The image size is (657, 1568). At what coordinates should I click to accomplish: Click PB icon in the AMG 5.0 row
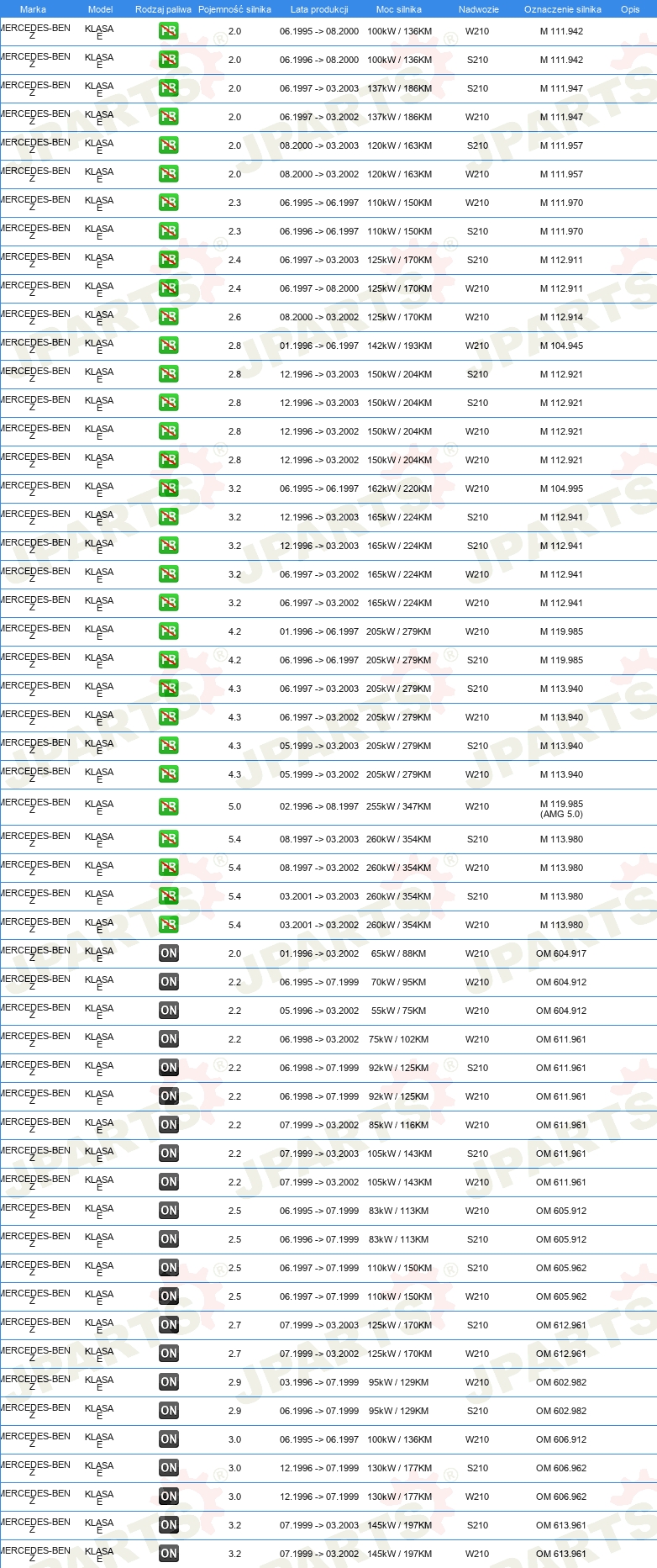[169, 807]
